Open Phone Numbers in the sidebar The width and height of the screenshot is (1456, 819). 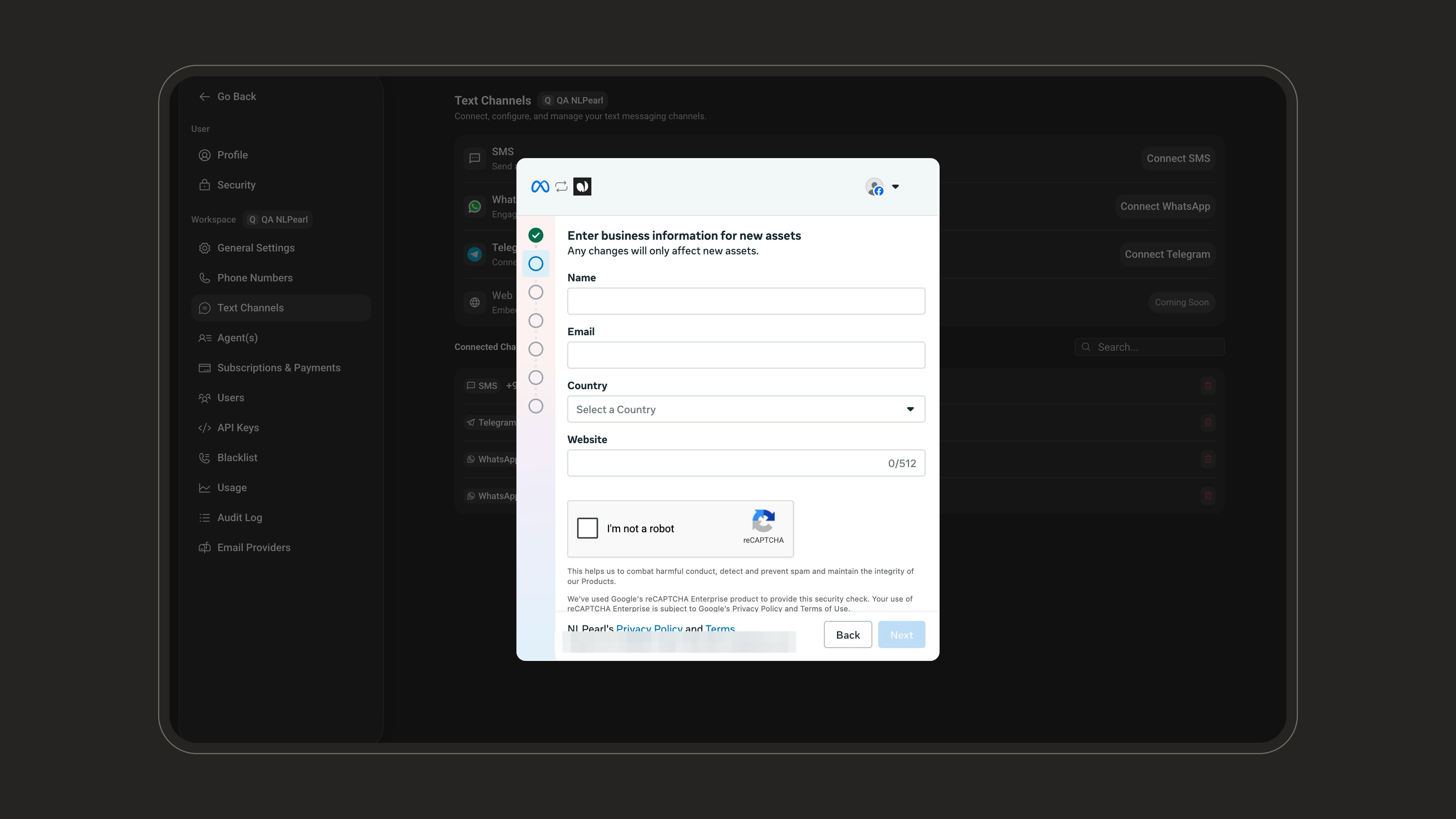pyautogui.click(x=281, y=278)
